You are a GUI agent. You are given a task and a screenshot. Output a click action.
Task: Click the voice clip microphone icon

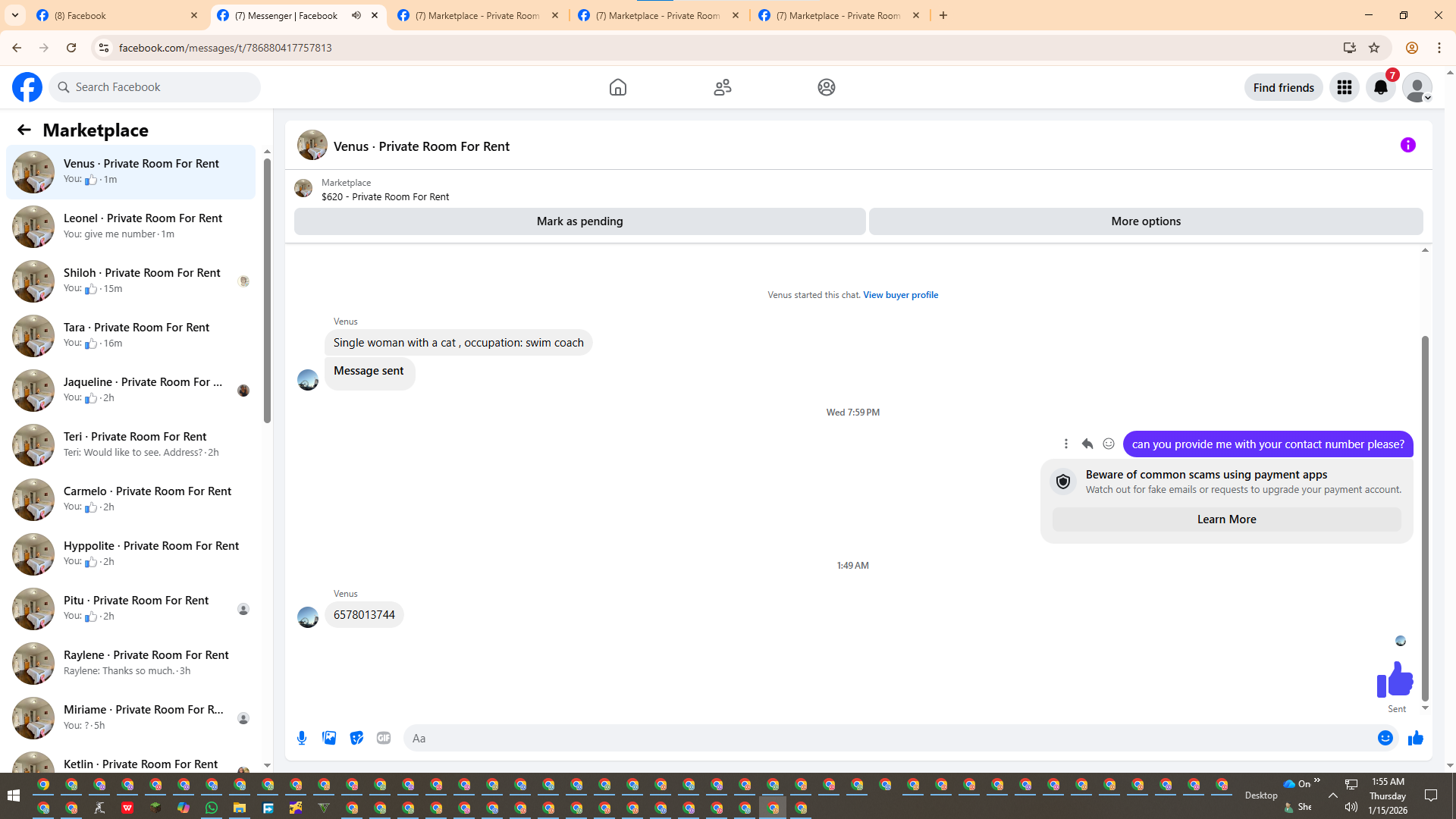[302, 738]
